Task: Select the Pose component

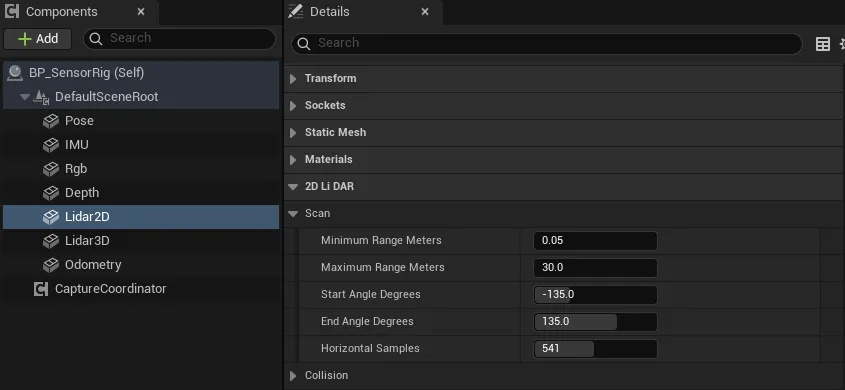Action: [x=141, y=121]
